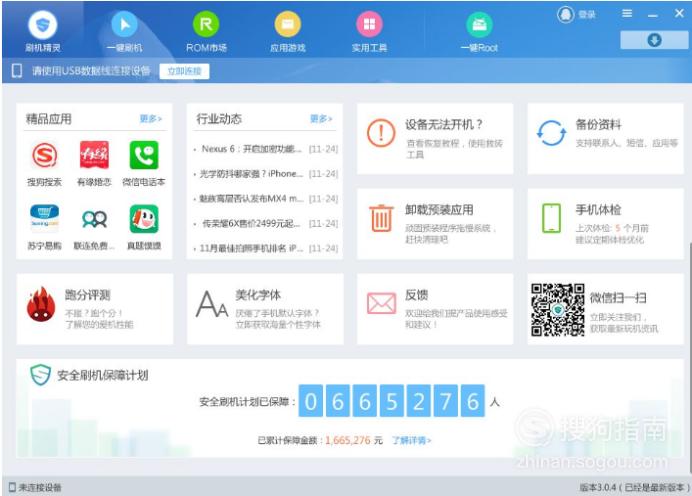Click the 备份资料 sync arrows icon
This screenshot has width=692, height=496.
(551, 133)
